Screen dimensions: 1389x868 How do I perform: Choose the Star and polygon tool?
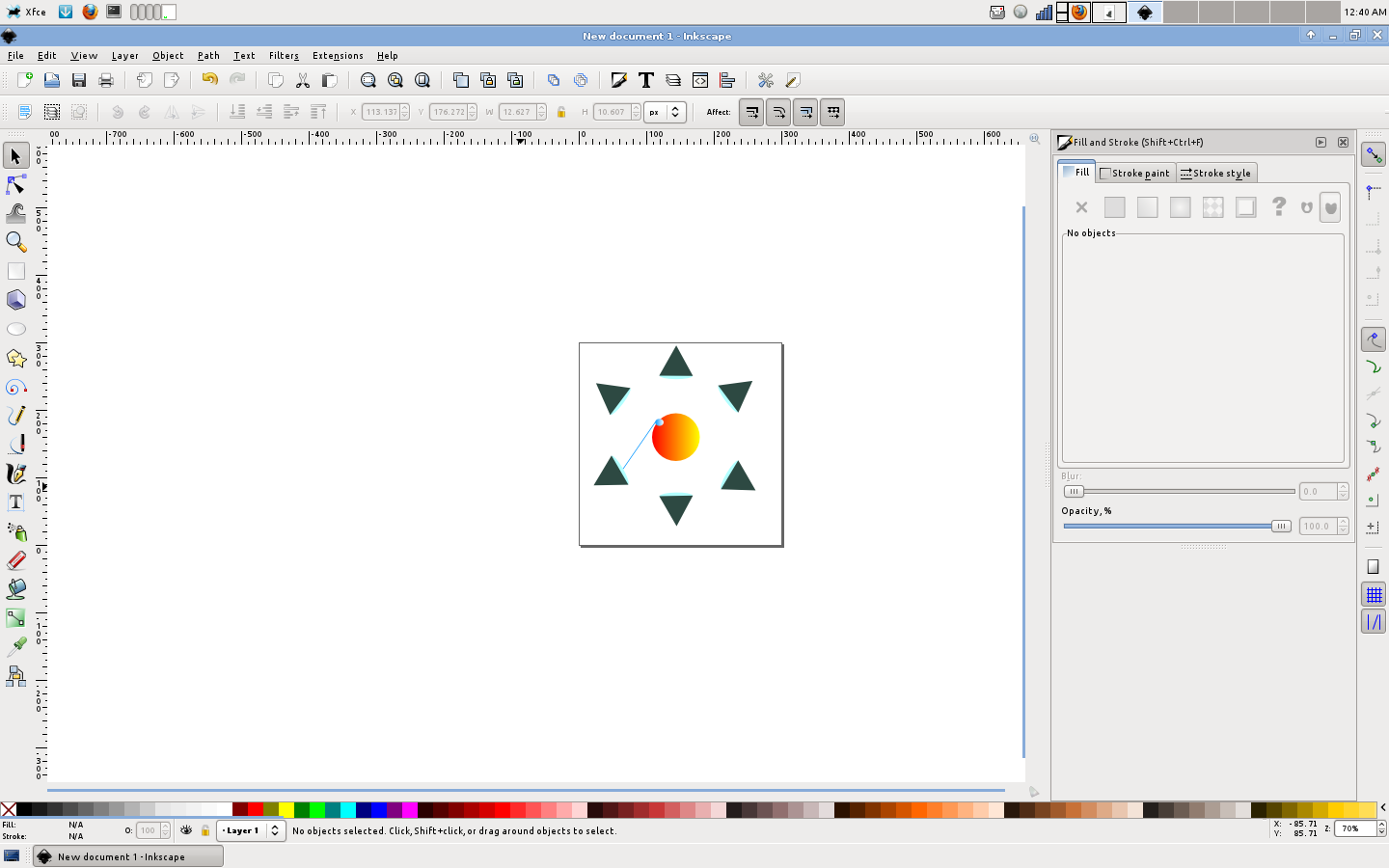[15, 358]
